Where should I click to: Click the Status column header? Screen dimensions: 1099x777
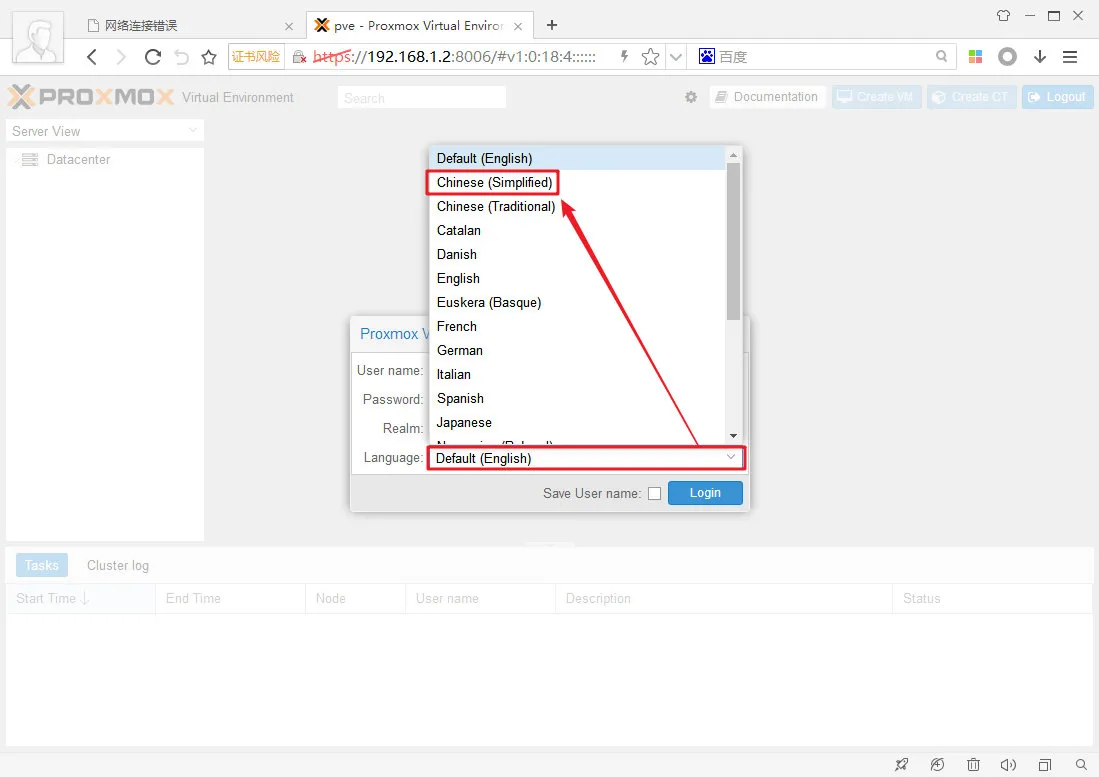[x=992, y=598]
